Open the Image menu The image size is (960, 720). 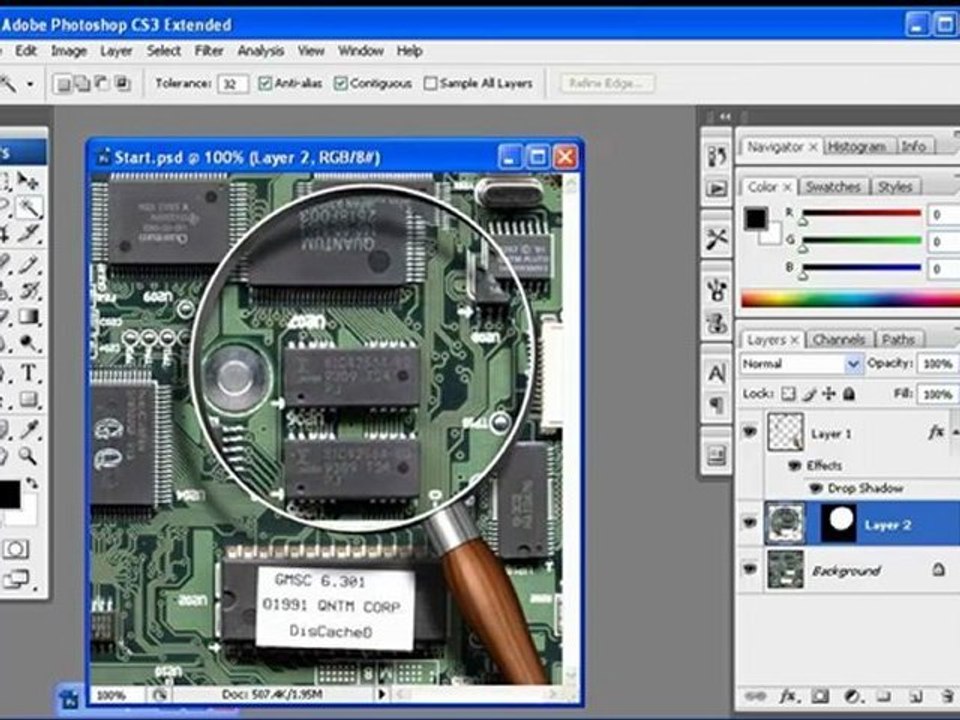click(69, 51)
